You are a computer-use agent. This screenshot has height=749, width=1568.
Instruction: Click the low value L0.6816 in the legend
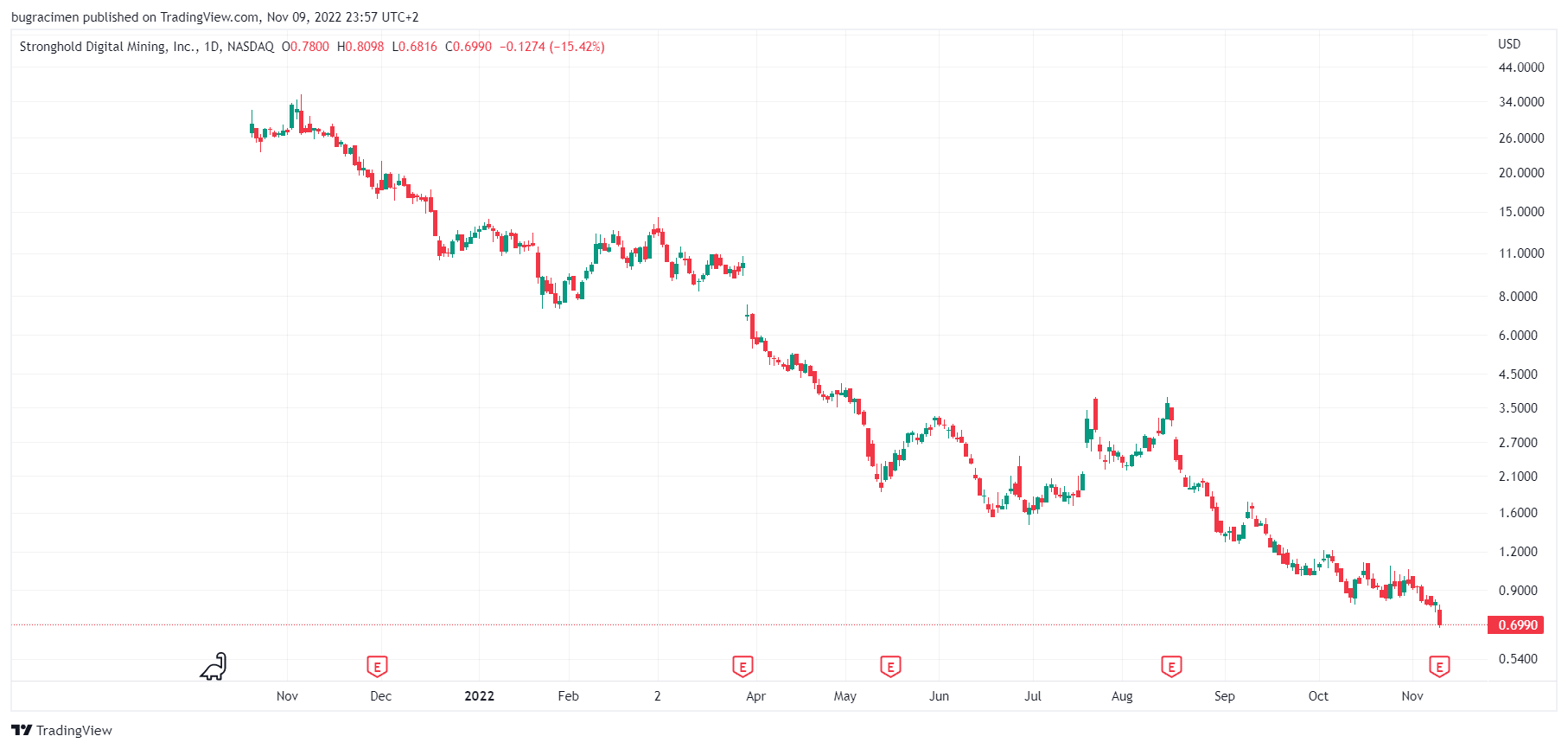415,47
